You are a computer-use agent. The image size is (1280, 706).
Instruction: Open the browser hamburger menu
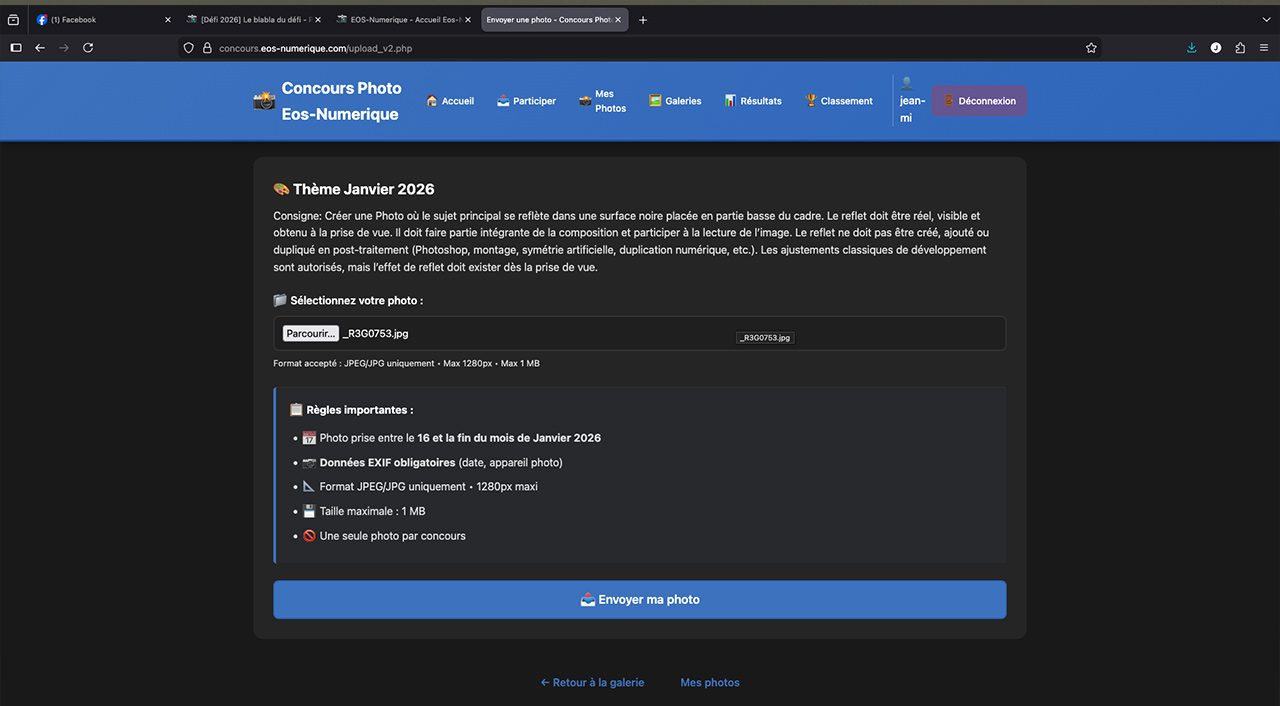(1264, 48)
